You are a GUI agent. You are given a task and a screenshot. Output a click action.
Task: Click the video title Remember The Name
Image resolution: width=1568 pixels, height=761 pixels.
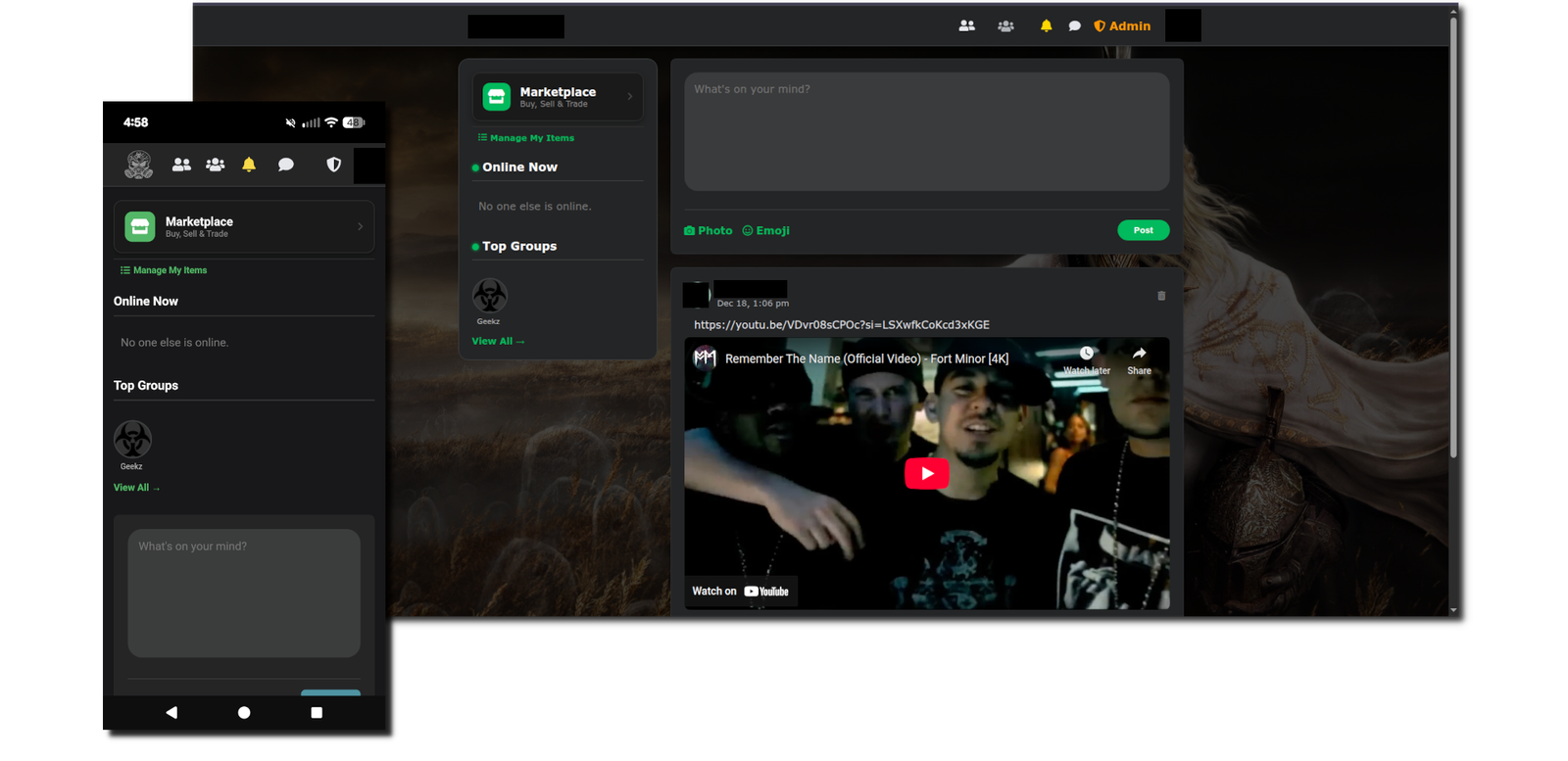(866, 359)
